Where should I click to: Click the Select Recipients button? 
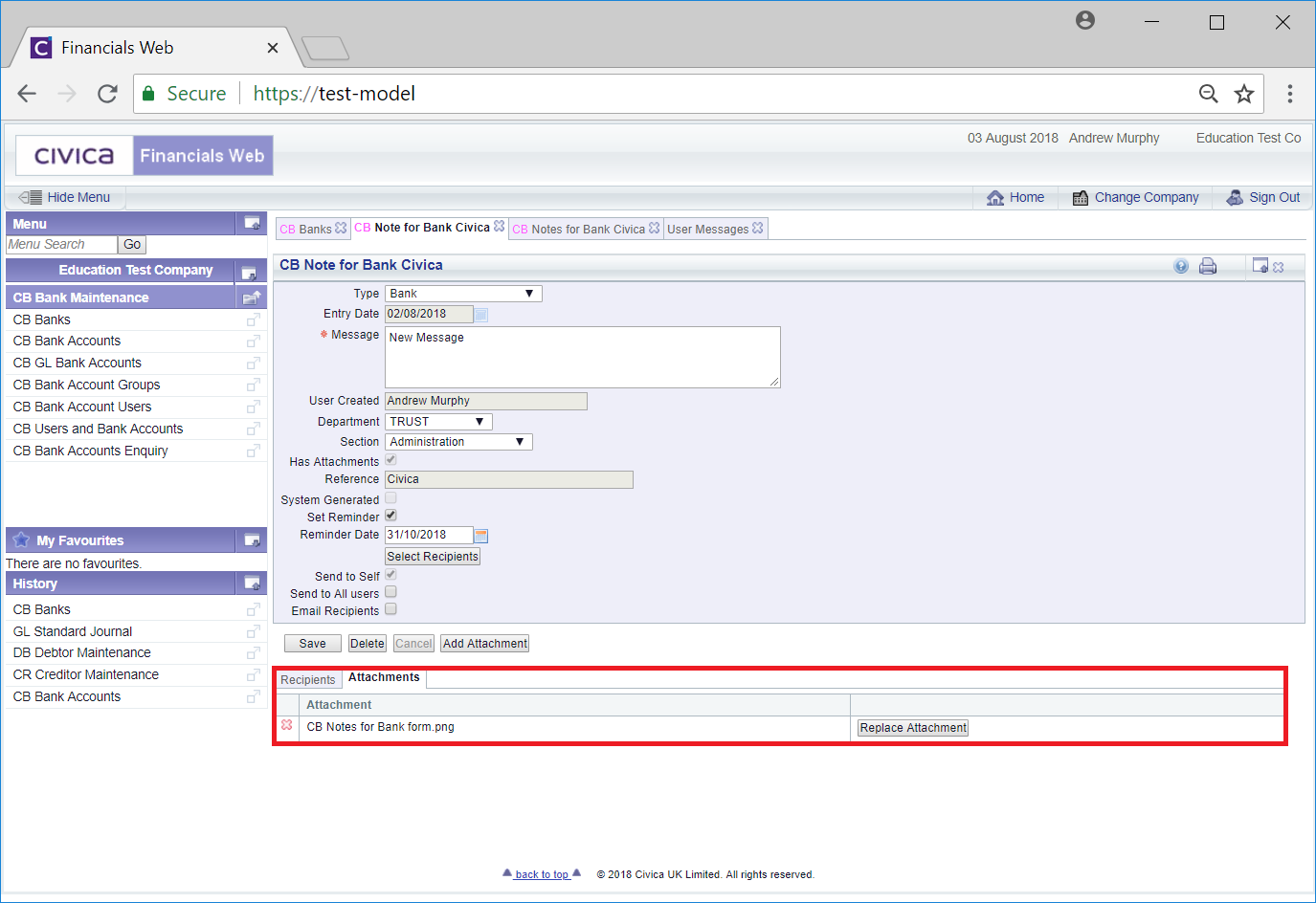click(433, 557)
